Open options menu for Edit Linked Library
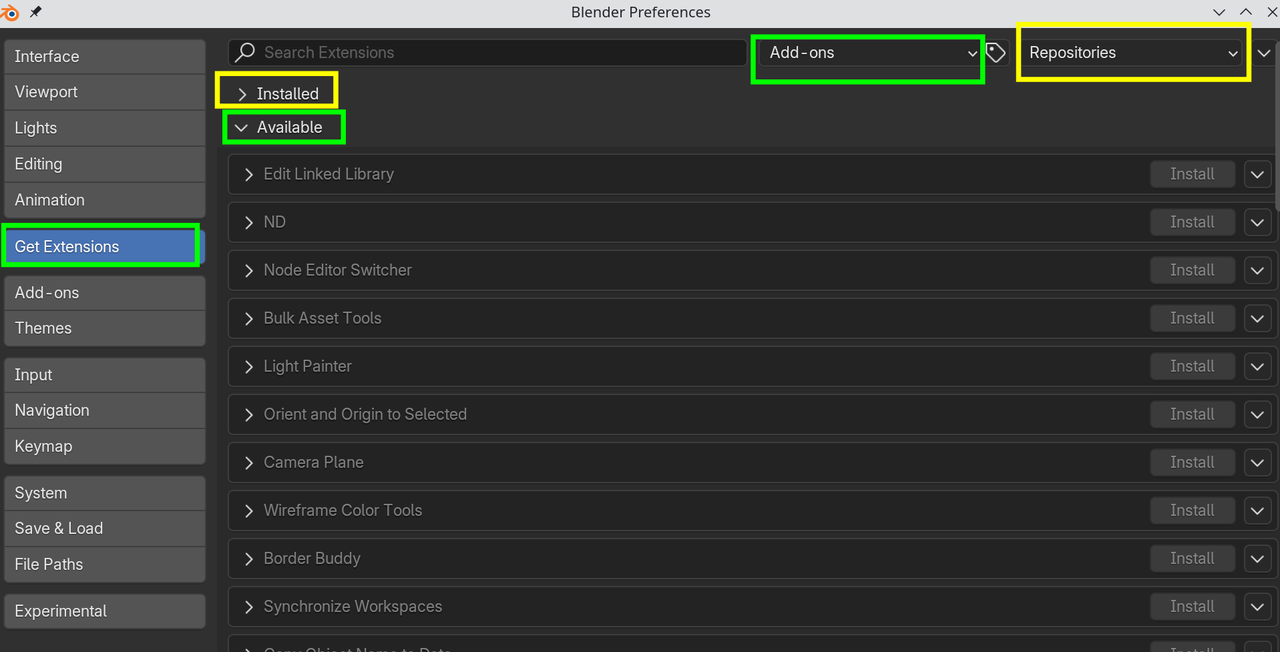The height and width of the screenshot is (652, 1280). tap(1258, 174)
